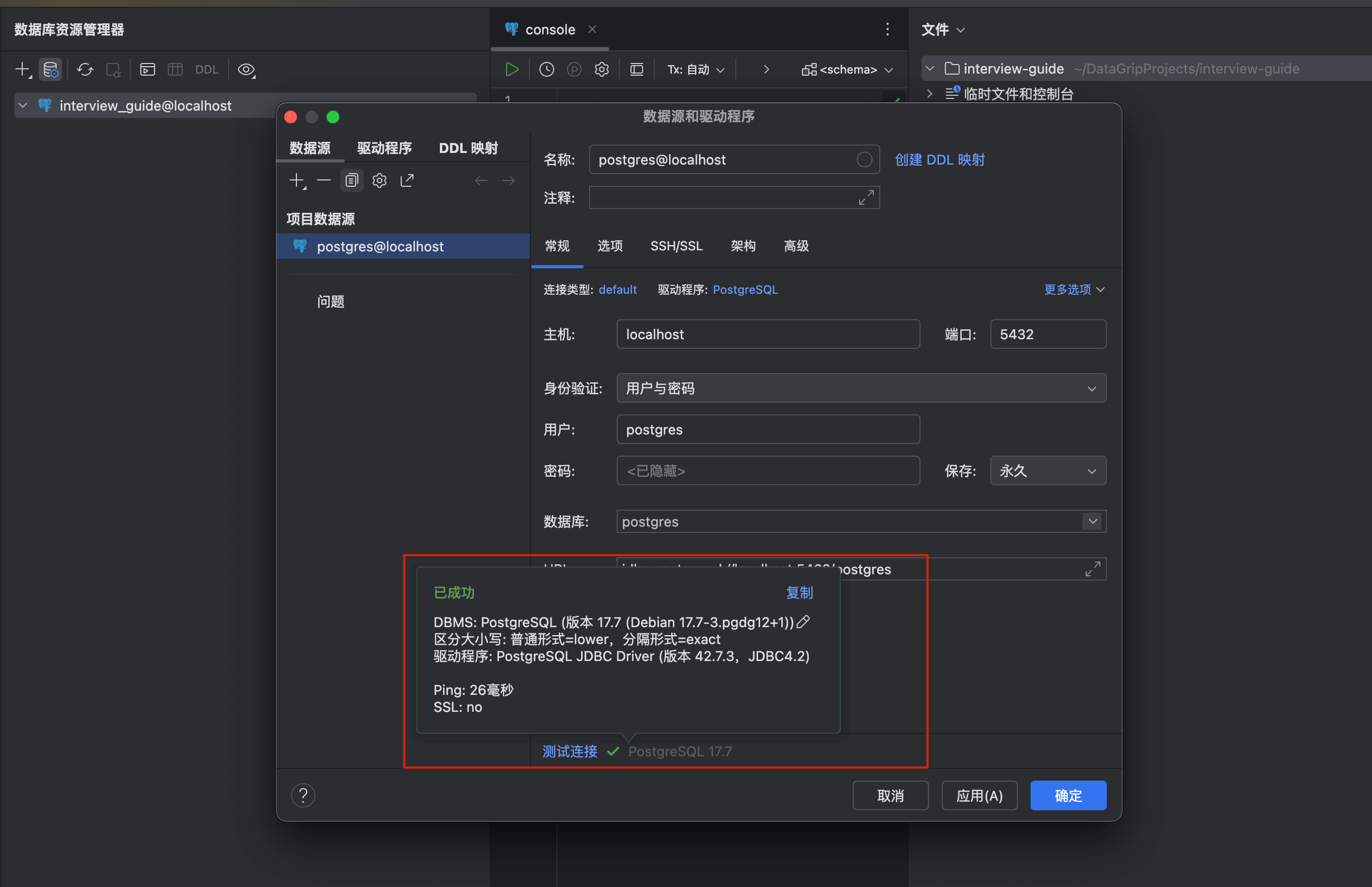Open the 文件 panel dropdown
1372x887 pixels.
(943, 30)
